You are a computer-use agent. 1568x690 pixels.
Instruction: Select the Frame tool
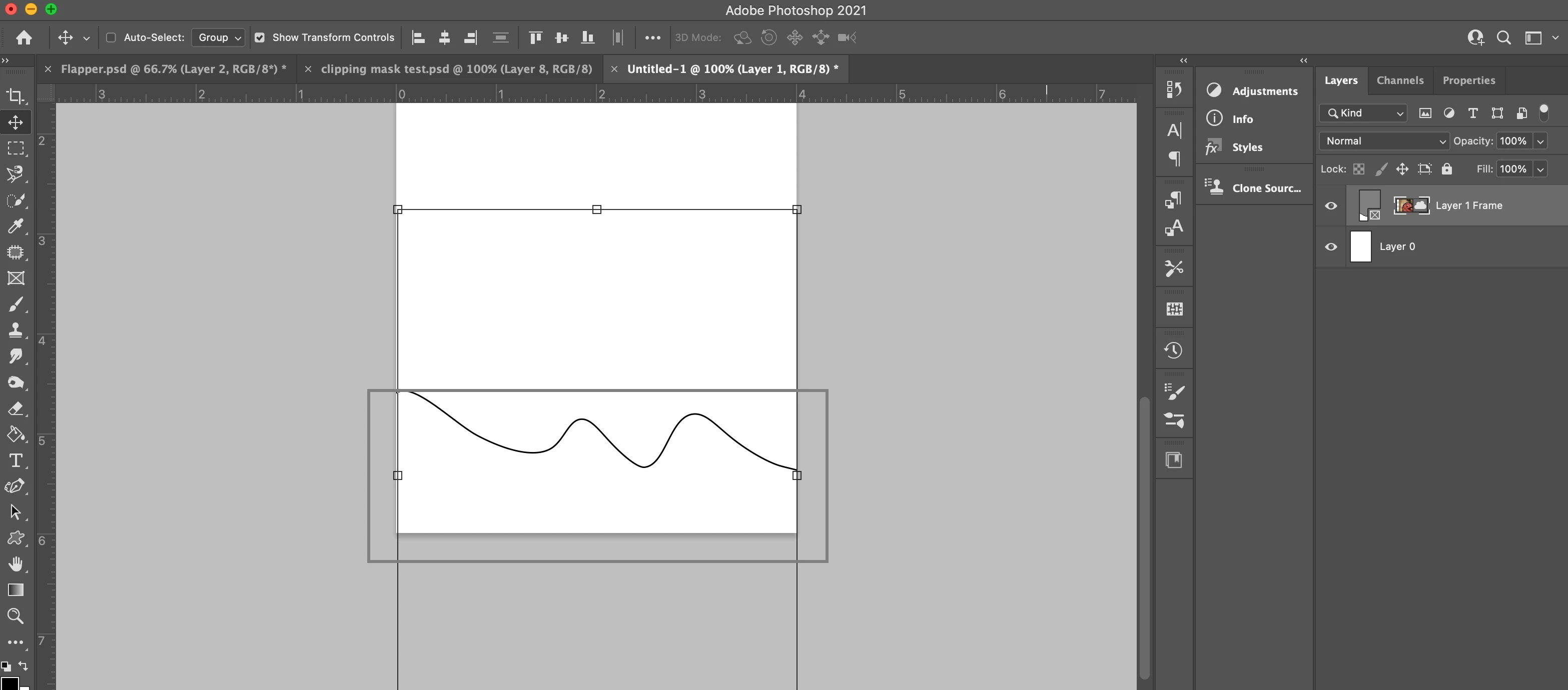tap(15, 278)
